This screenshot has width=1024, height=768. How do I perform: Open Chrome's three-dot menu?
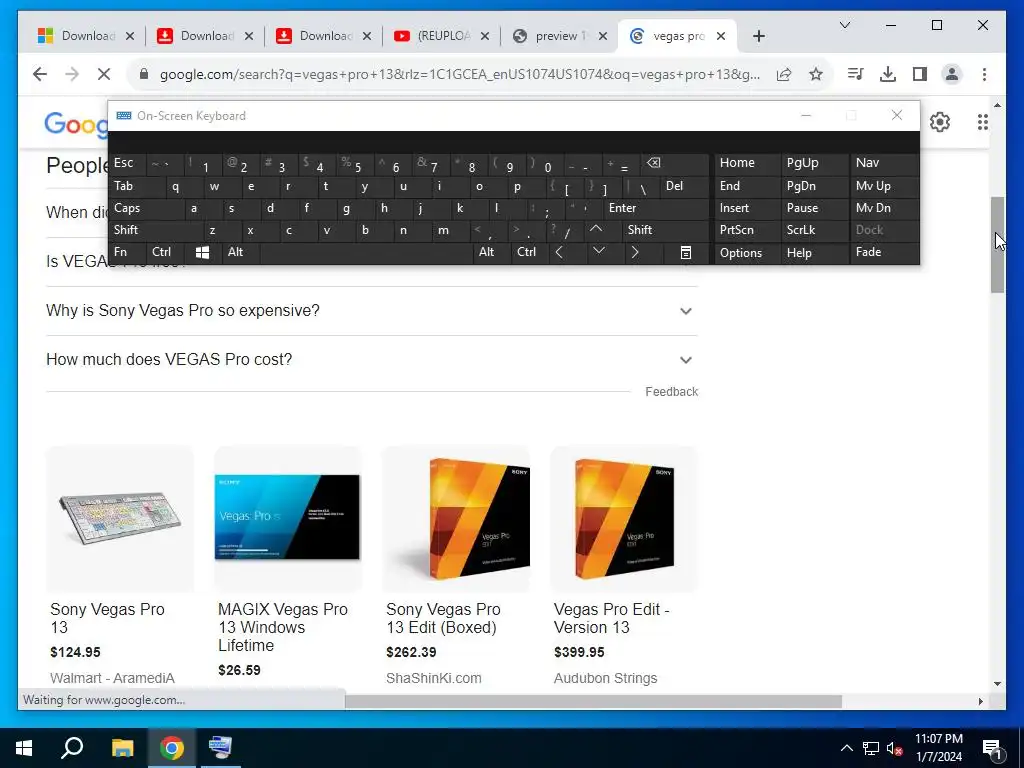pyautogui.click(x=984, y=74)
